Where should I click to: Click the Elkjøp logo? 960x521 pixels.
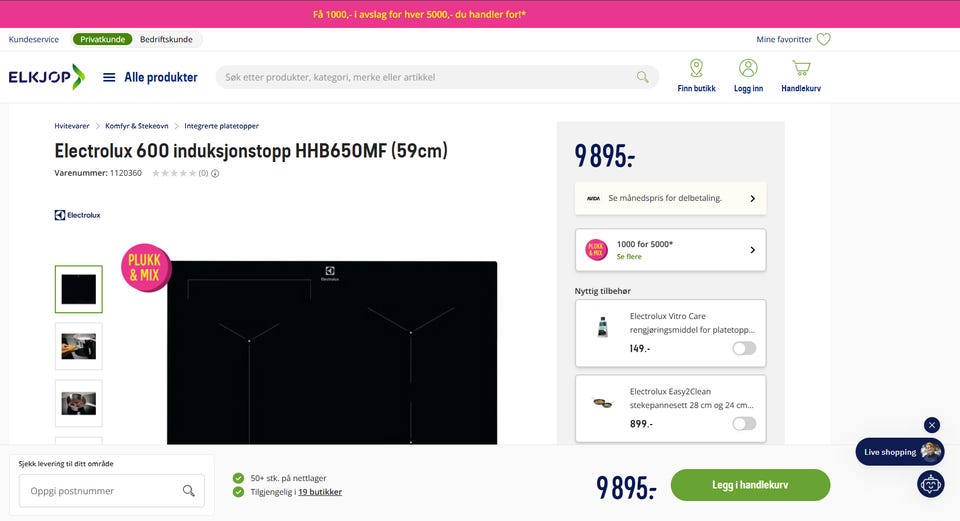pyautogui.click(x=47, y=77)
